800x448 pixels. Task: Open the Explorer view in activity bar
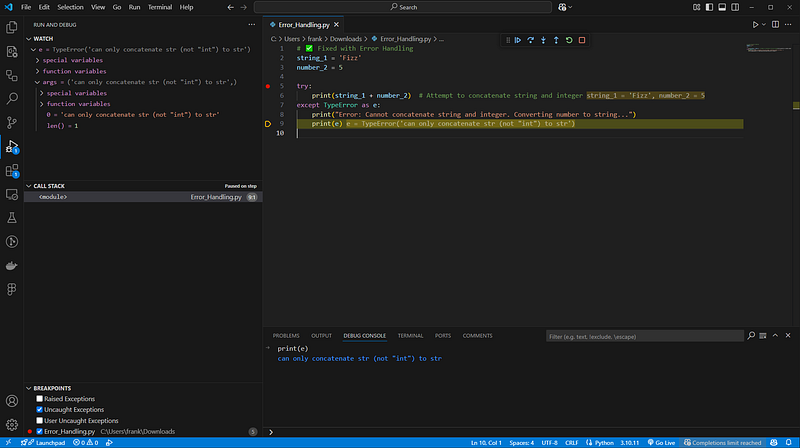(12, 27)
